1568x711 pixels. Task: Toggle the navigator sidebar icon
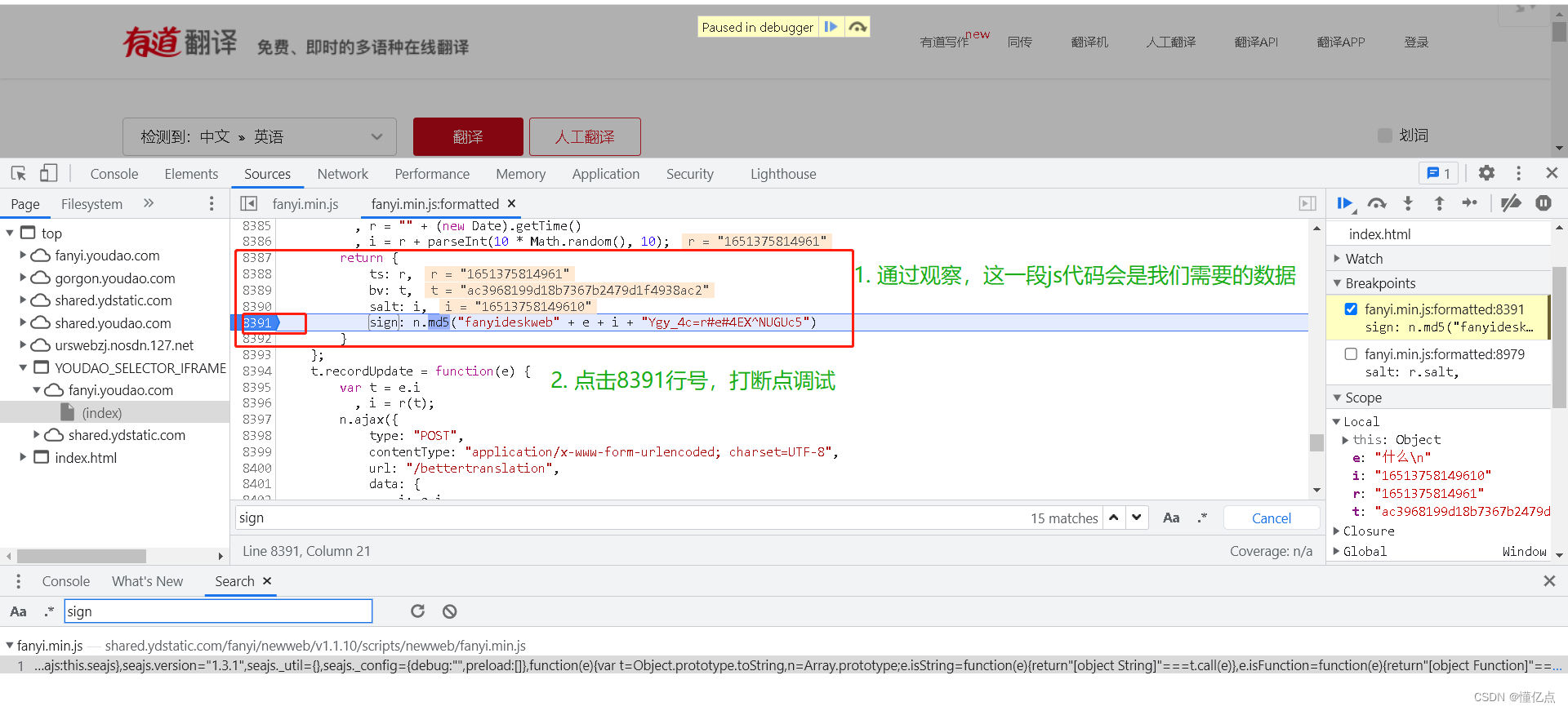click(249, 203)
